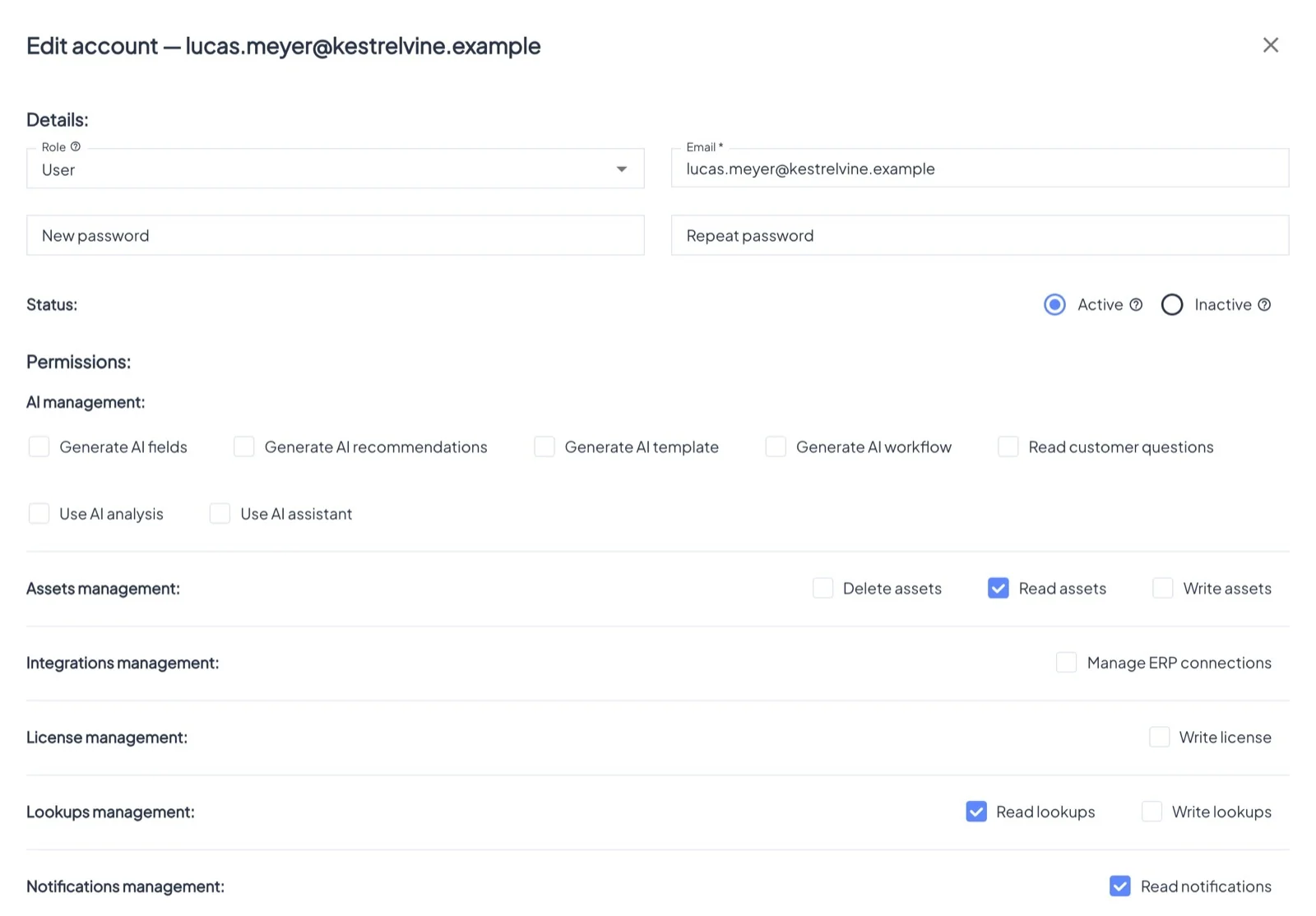This screenshot has height=916, width=1316.
Task: Check the Delete assets permission
Action: point(822,588)
